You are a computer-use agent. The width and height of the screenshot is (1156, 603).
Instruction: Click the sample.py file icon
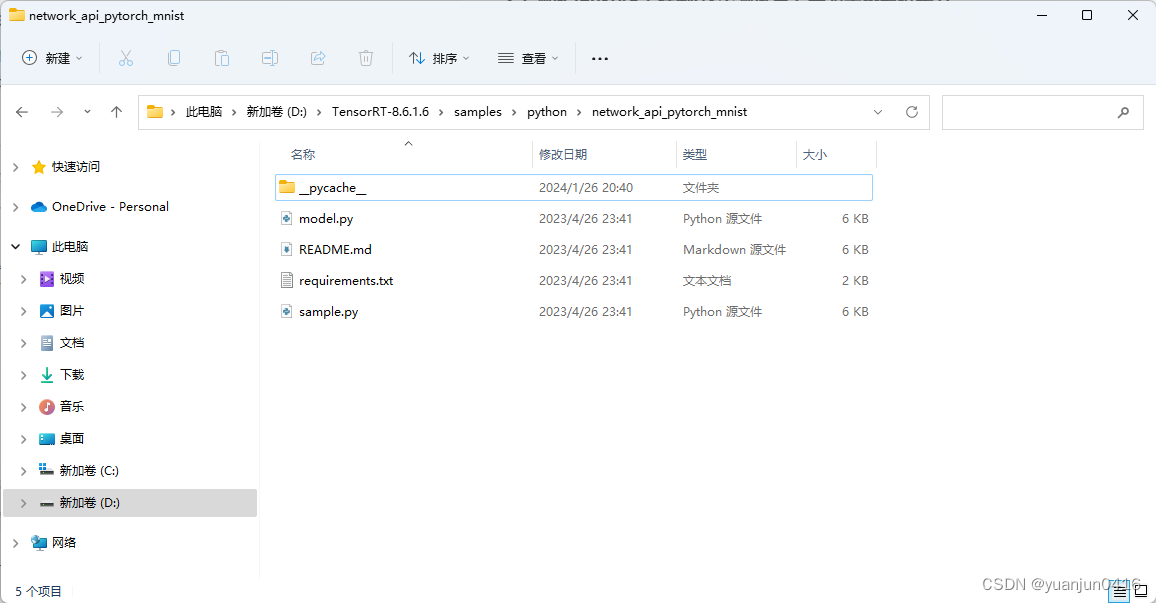(287, 311)
